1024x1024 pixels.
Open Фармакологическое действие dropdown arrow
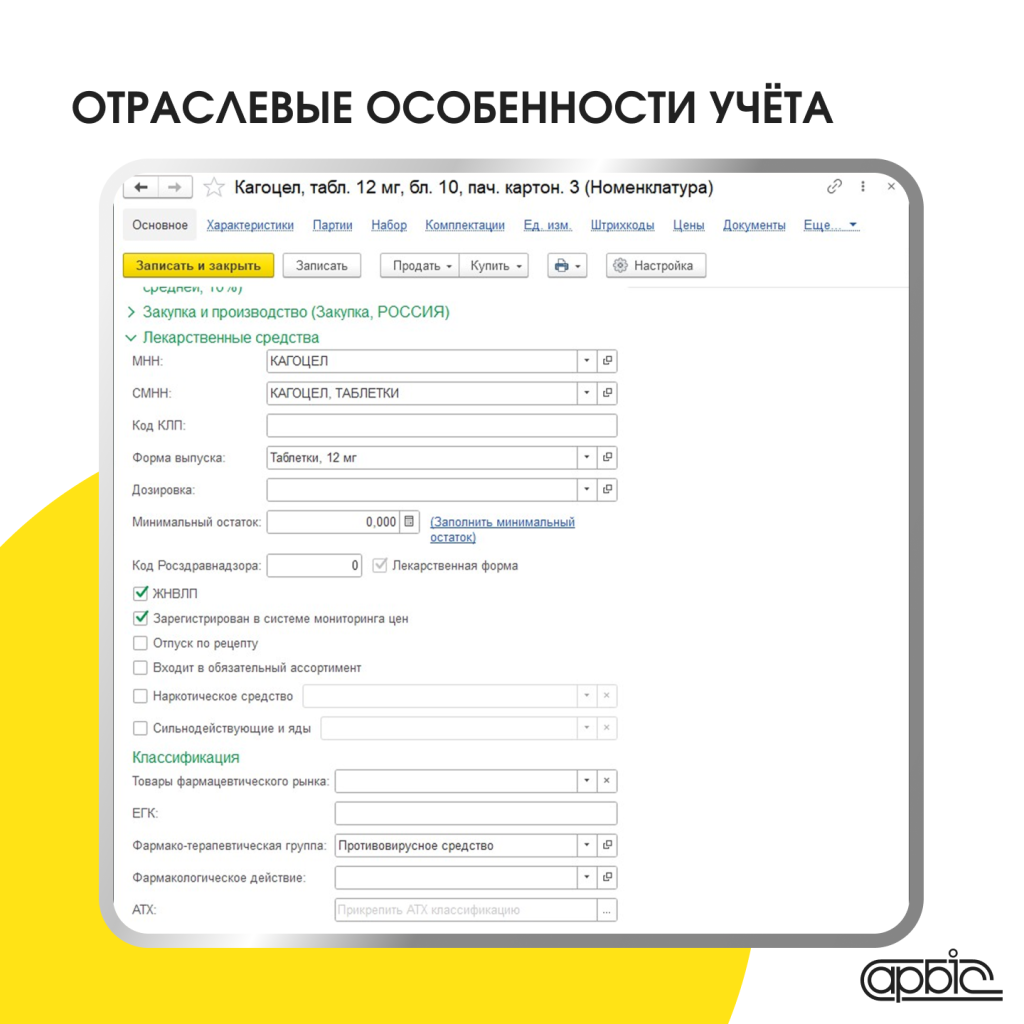(x=586, y=877)
